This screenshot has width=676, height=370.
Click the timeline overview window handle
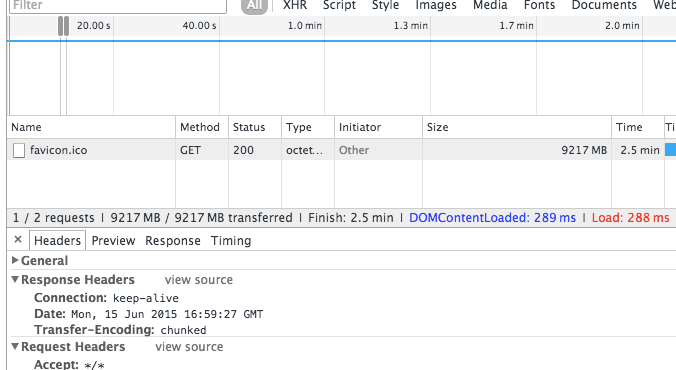(63, 26)
